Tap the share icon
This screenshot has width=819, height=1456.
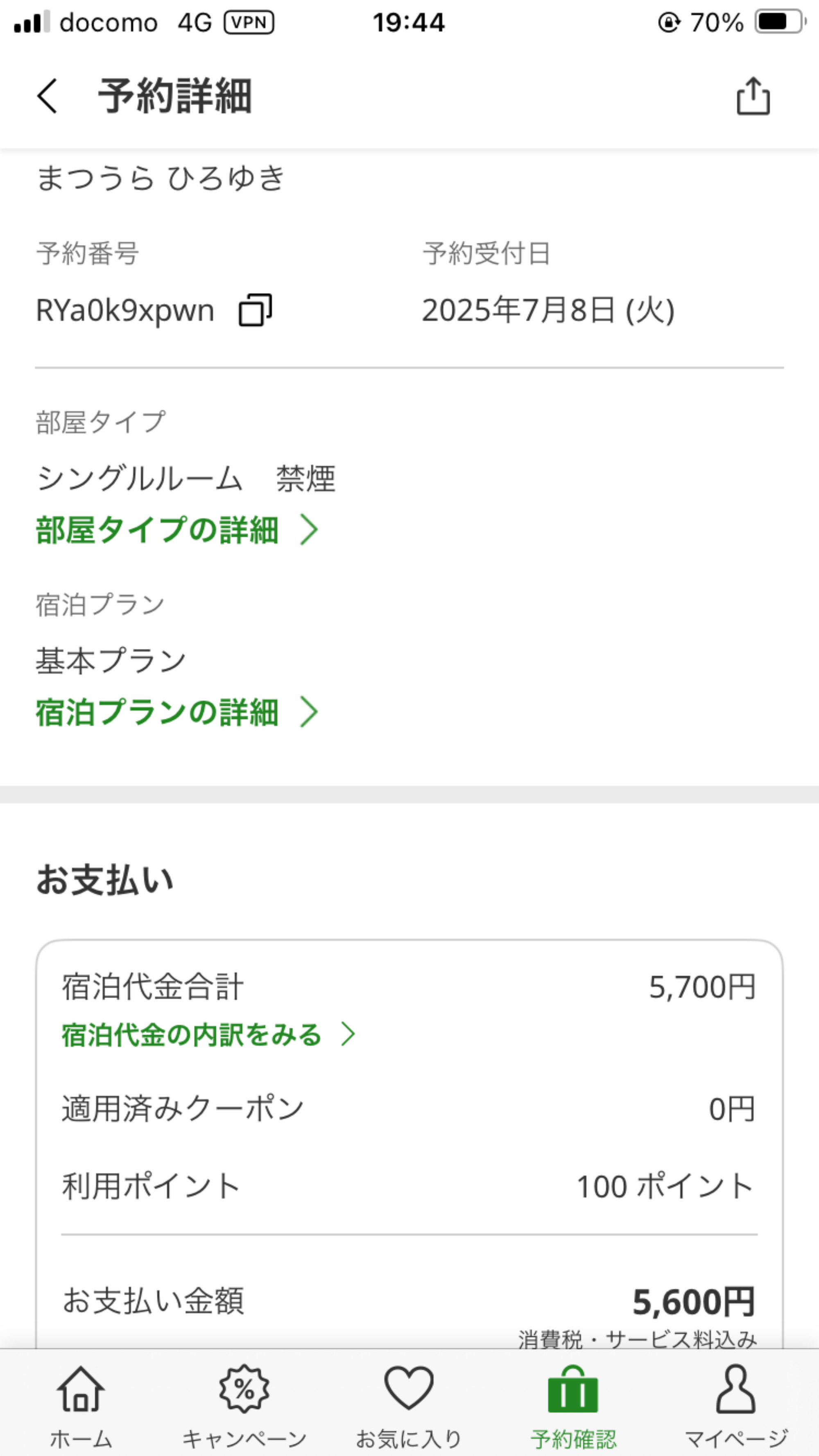coord(753,96)
